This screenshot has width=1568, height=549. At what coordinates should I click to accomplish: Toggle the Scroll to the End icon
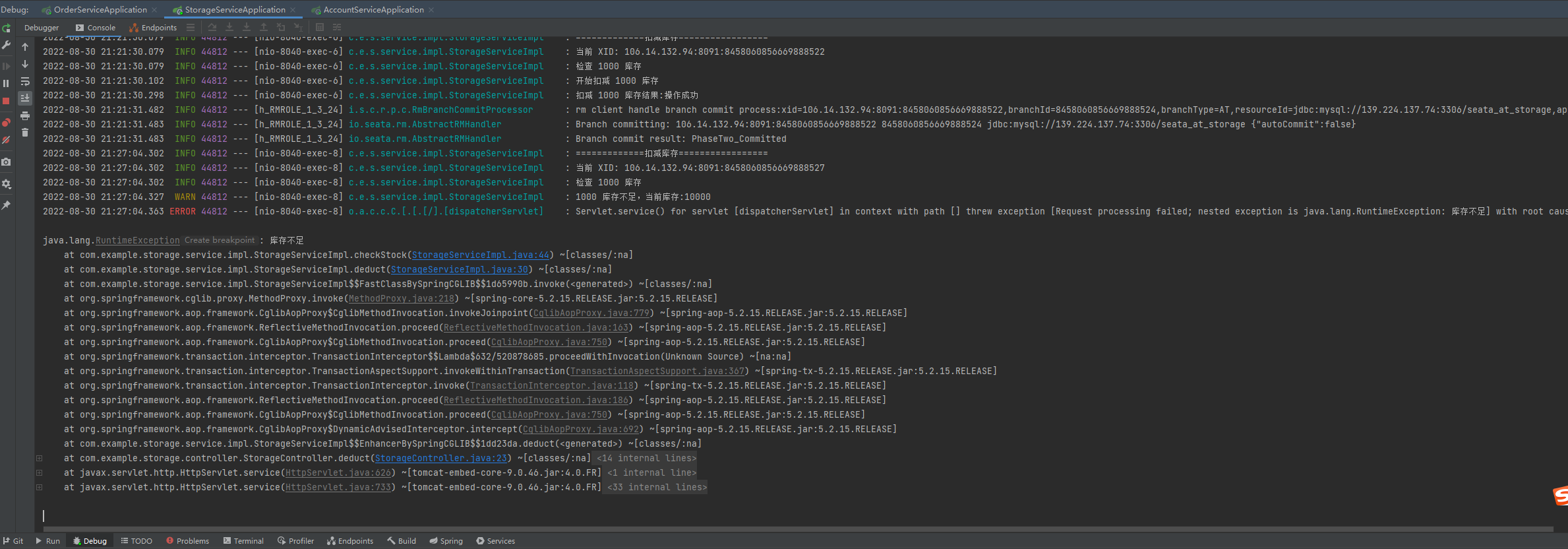[x=25, y=98]
